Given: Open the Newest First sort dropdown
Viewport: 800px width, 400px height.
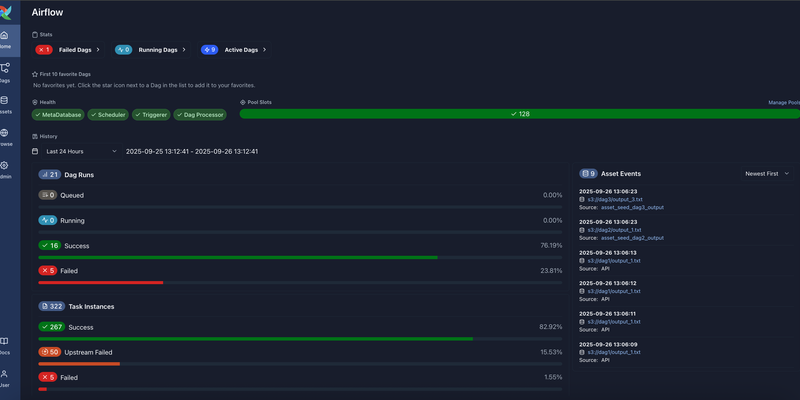Looking at the screenshot, I should pyautogui.click(x=767, y=173).
